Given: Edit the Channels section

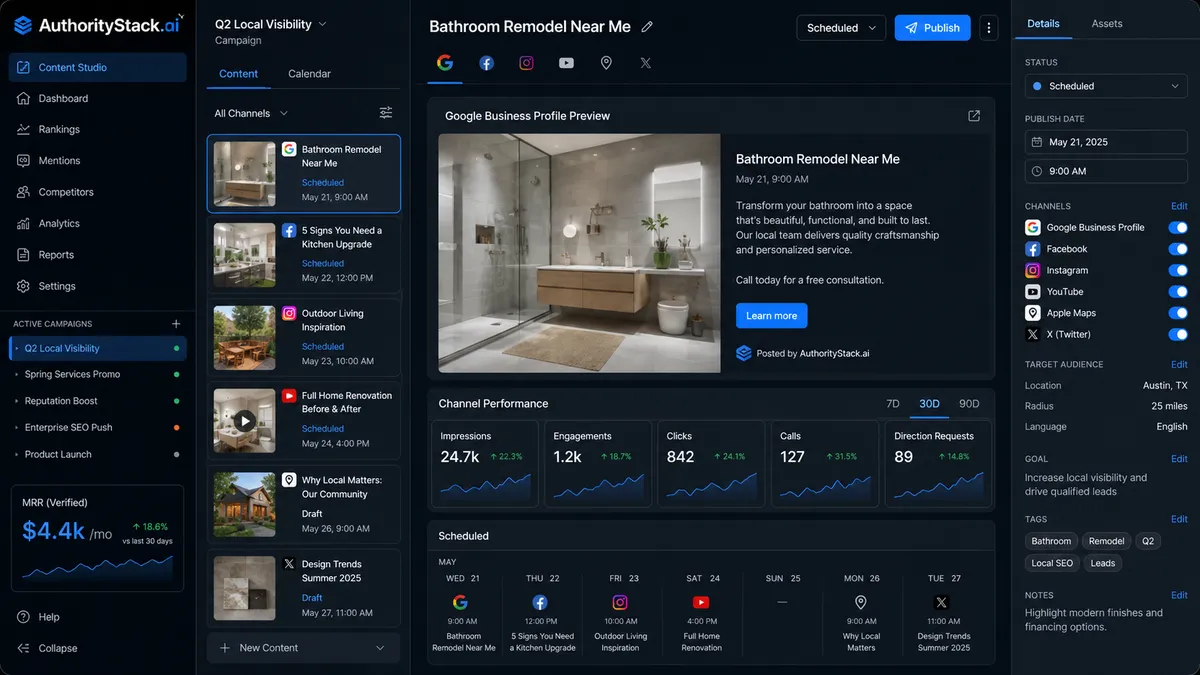Looking at the screenshot, I should pyautogui.click(x=1179, y=206).
